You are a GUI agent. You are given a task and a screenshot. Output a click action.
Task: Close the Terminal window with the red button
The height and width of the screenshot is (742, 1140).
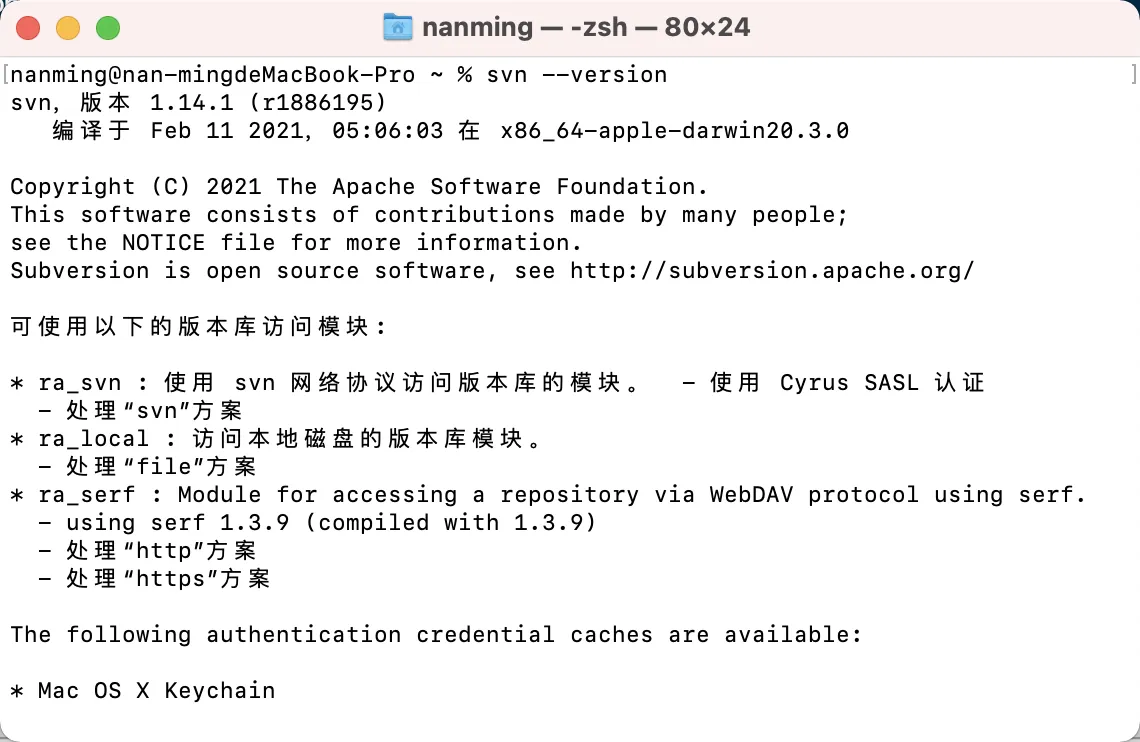pos(28,28)
